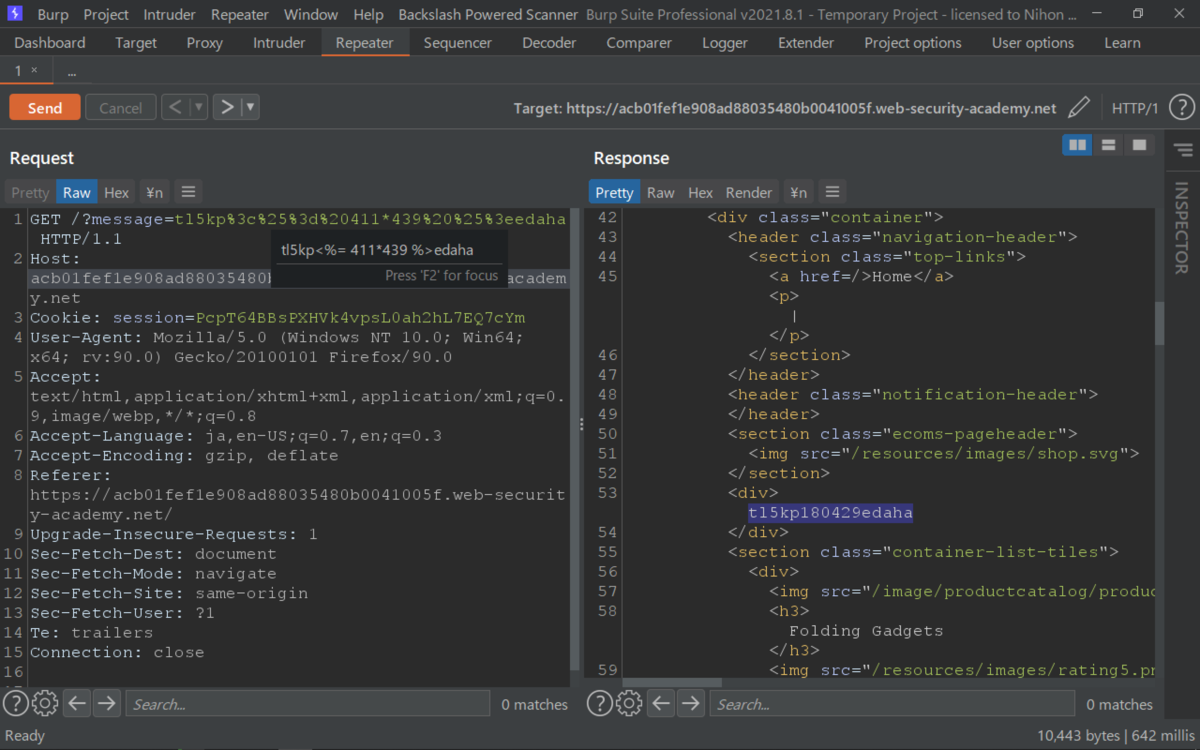Close Repeater tab 1 with x
The width and height of the screenshot is (1200, 750).
[x=34, y=70]
